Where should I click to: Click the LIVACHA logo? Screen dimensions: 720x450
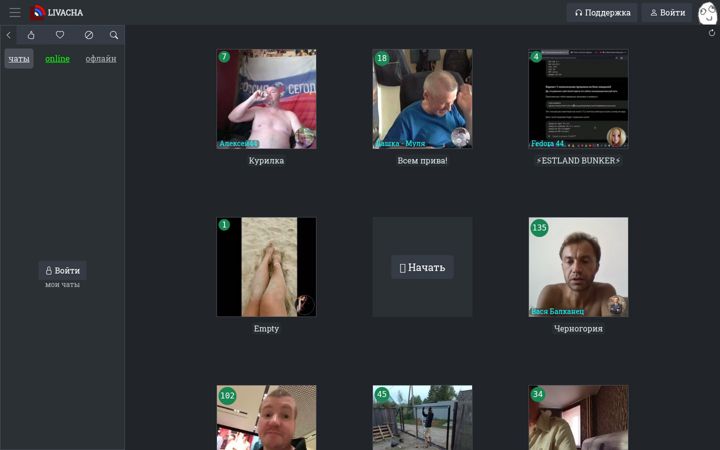click(57, 12)
